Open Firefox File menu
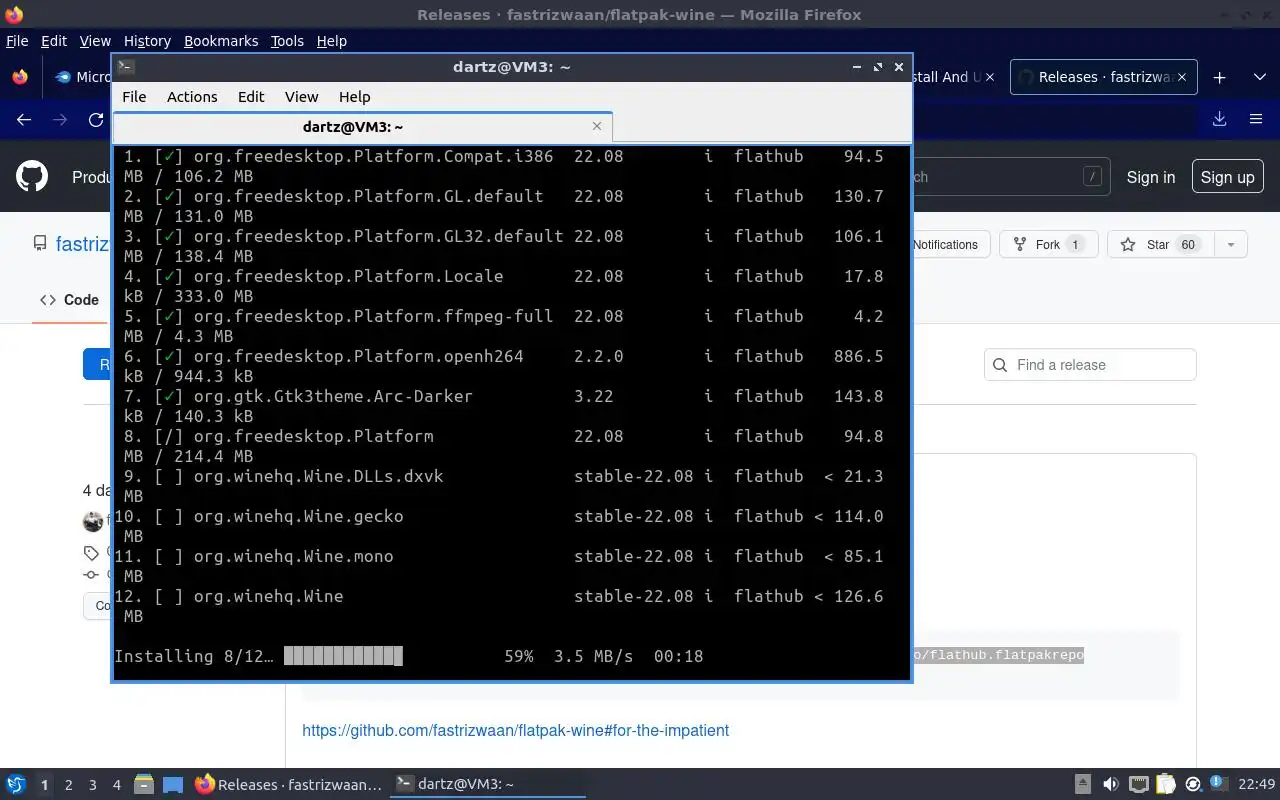This screenshot has width=1280, height=800. 17,41
